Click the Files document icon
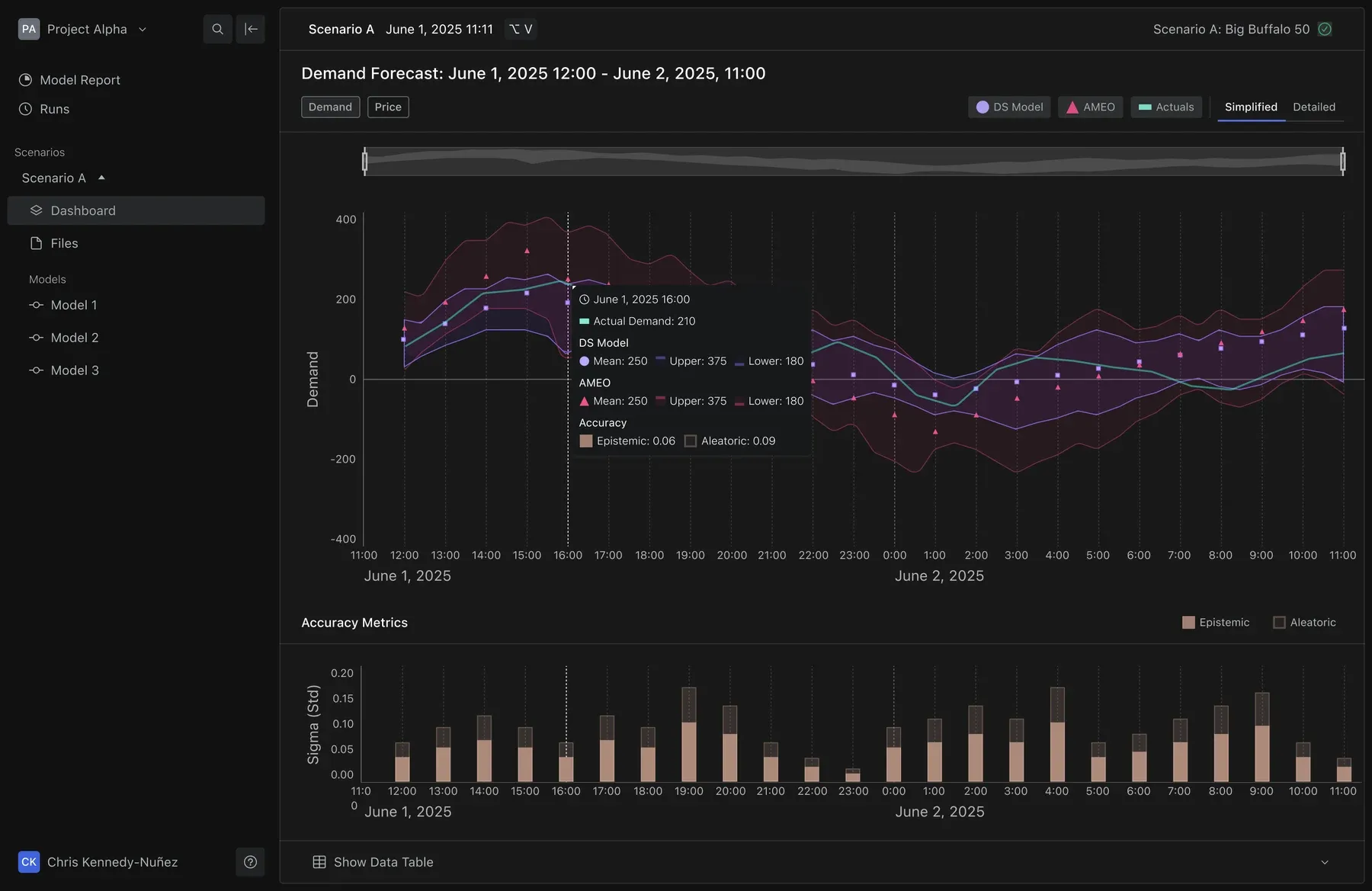 (x=36, y=243)
